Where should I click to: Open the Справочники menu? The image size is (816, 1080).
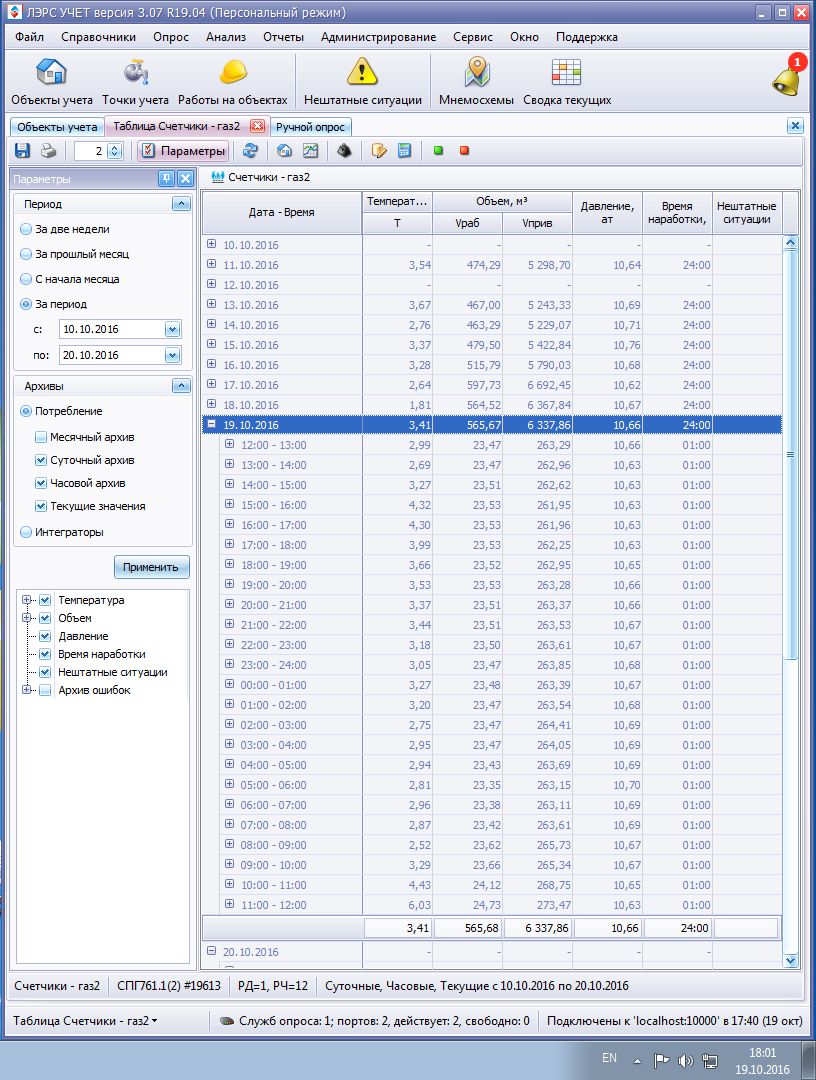pyautogui.click(x=98, y=37)
